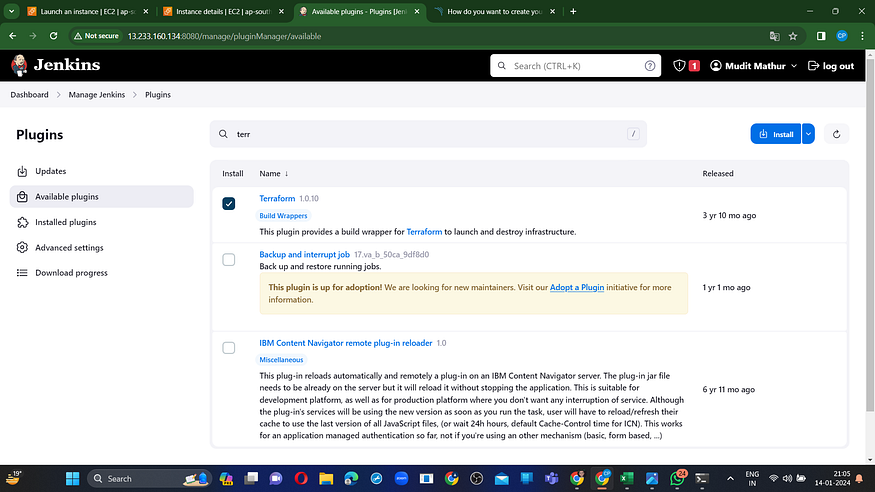Click the browser reload button
The width and height of the screenshot is (875, 492).
tap(53, 36)
